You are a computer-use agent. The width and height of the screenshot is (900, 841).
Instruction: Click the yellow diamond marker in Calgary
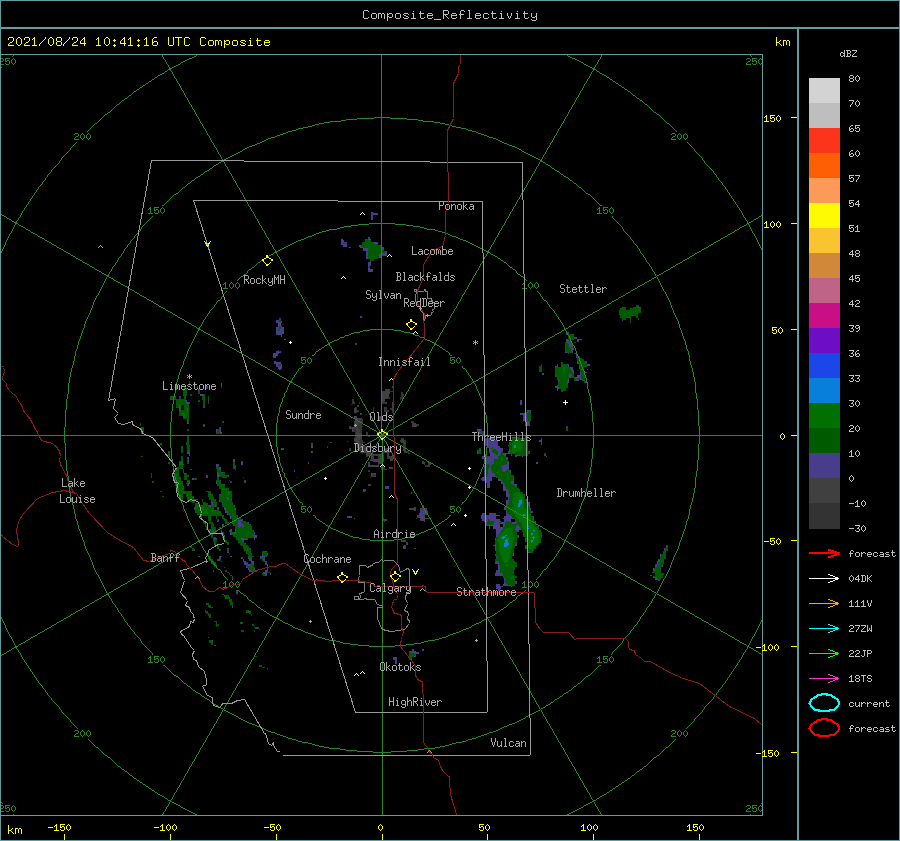[395, 576]
